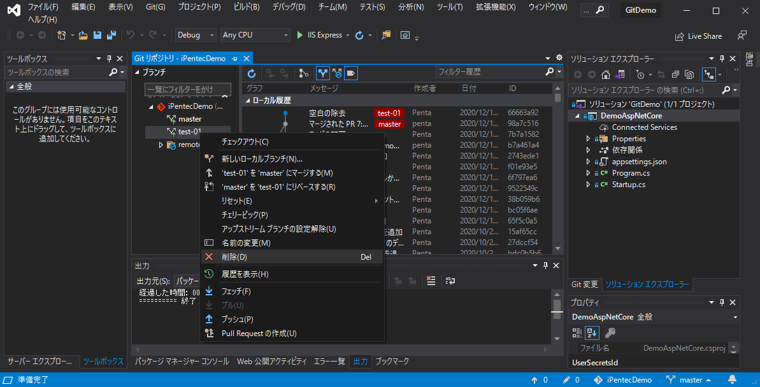Screen dimensions: 760x387
Task: Open Any CPU platform dropdown
Action: (255, 35)
